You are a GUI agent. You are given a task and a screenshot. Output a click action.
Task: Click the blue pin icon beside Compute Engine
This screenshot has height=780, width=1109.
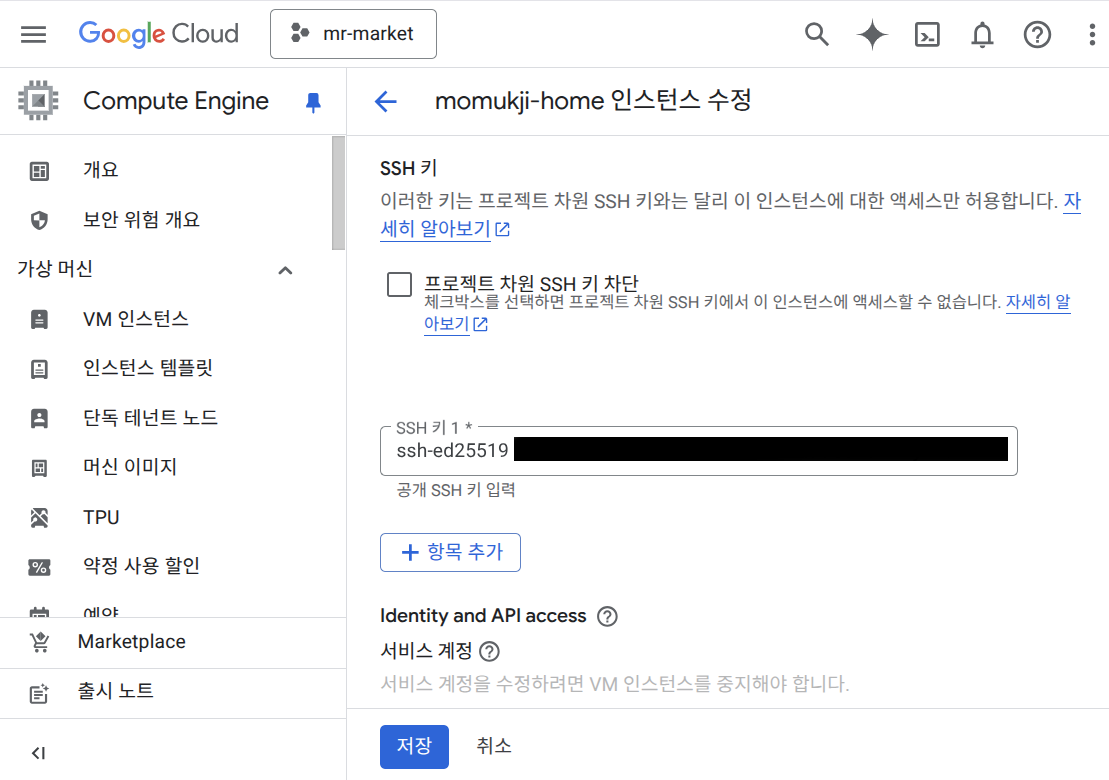(x=313, y=102)
